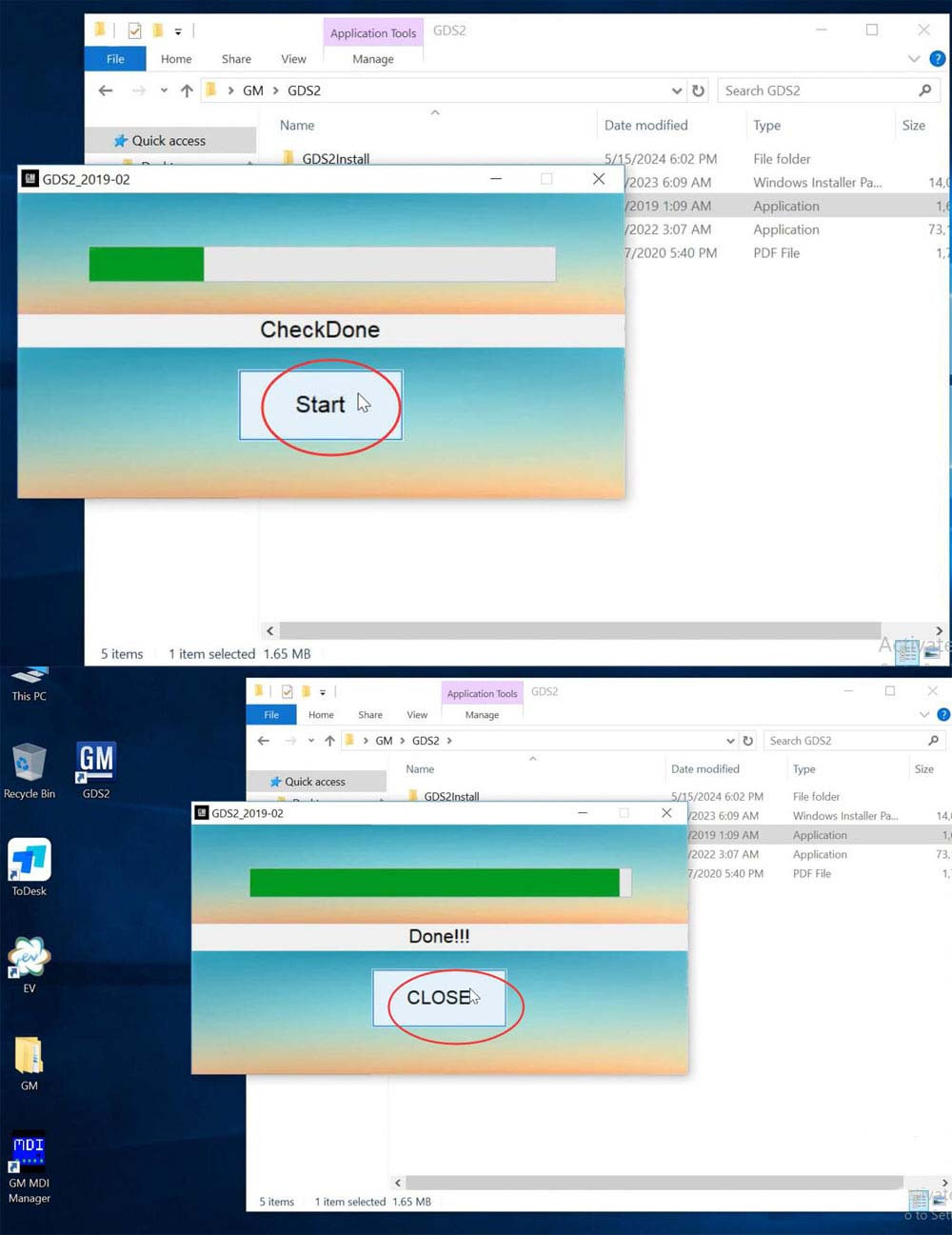Click the blue help icon in the upper Explorer window
Screen dimensions: 952x1235
pos(937,58)
